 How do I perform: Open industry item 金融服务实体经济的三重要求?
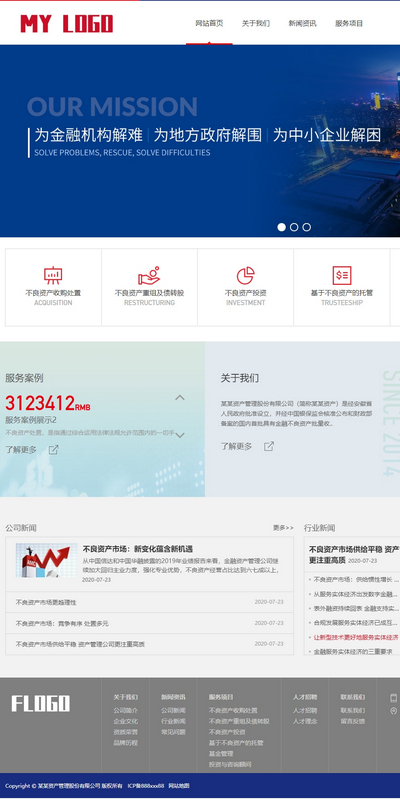tap(352, 652)
